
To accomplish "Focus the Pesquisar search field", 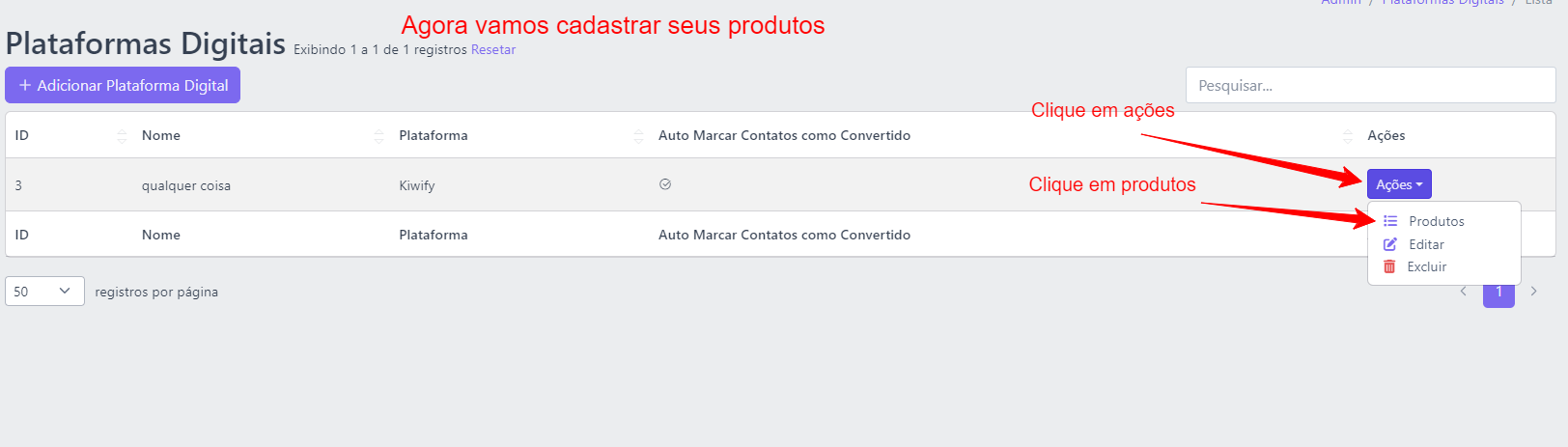I will [x=1370, y=85].
